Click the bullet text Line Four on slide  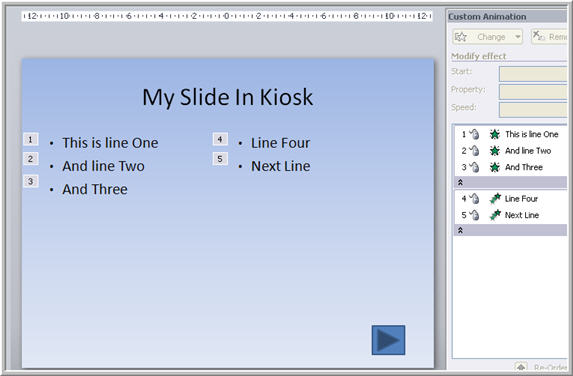tap(280, 143)
